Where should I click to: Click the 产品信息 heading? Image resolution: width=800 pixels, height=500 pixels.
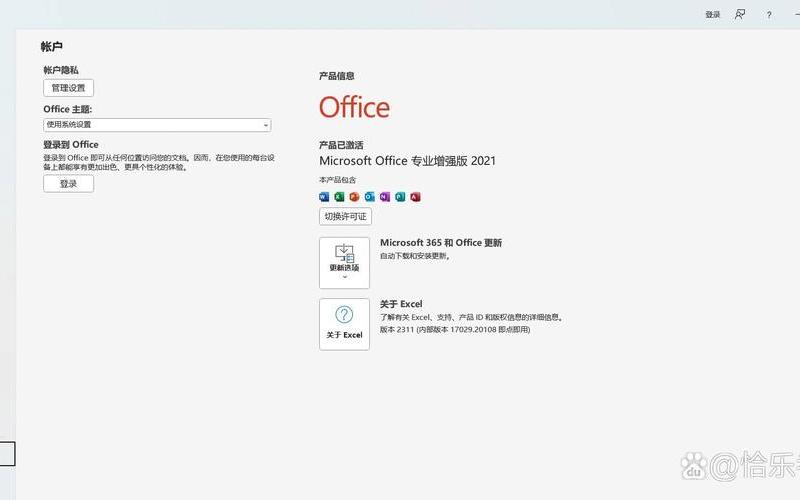pos(336,76)
